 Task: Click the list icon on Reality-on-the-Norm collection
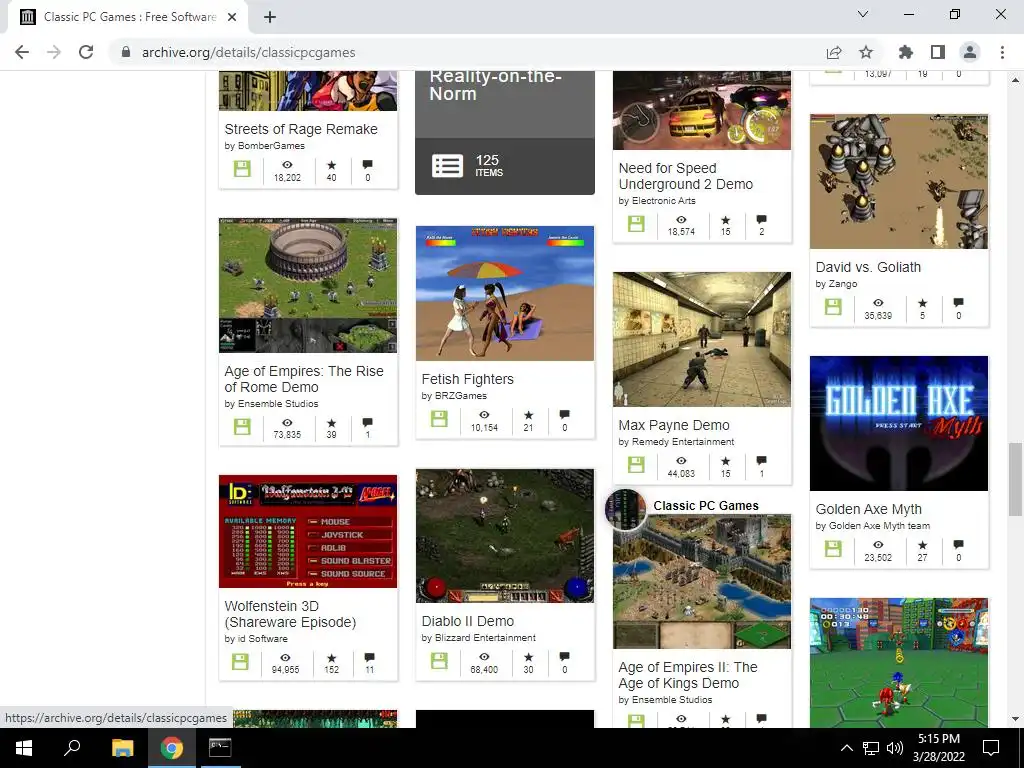447,166
